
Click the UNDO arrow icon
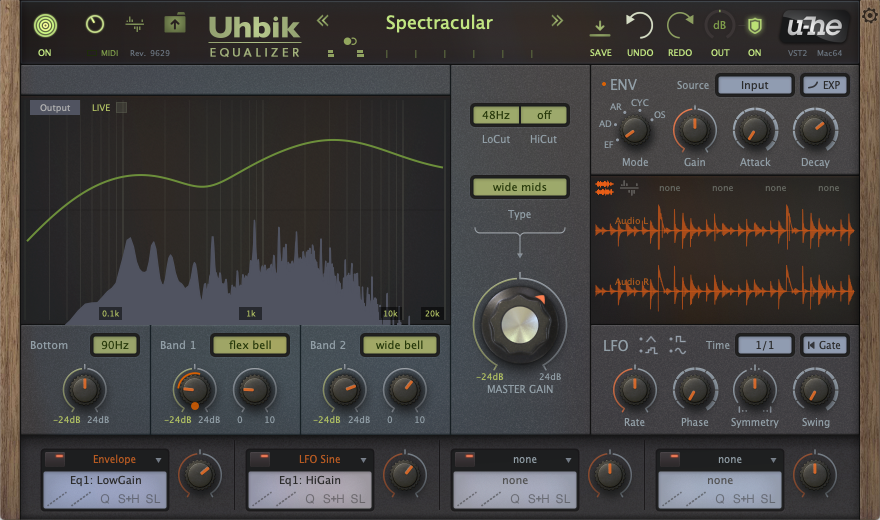(639, 26)
